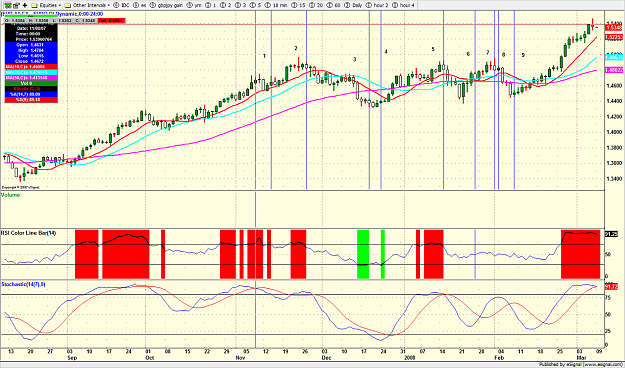This screenshot has height=368, width=625.
Task: Click the Nov label on date axis
Action: click(240, 358)
